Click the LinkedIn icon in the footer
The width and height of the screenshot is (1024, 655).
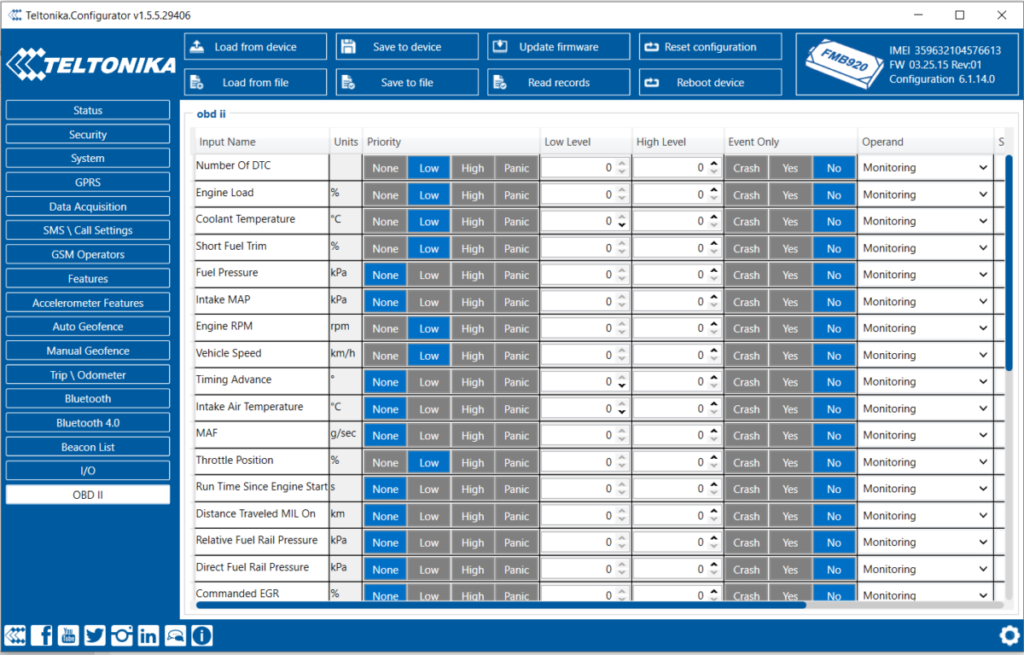(148, 635)
